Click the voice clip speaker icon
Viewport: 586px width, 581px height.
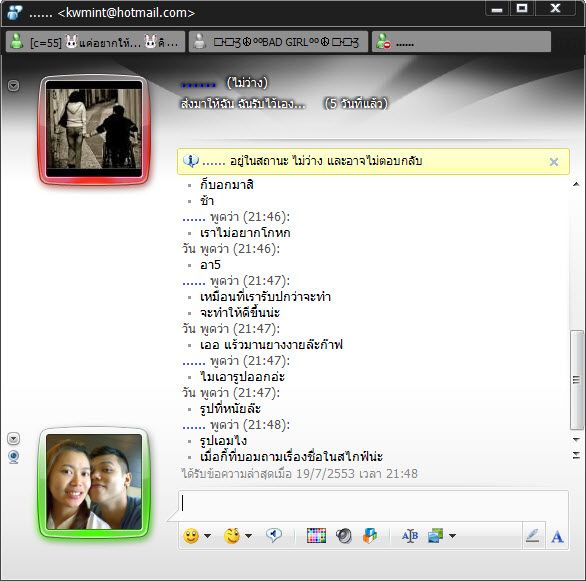pos(343,536)
